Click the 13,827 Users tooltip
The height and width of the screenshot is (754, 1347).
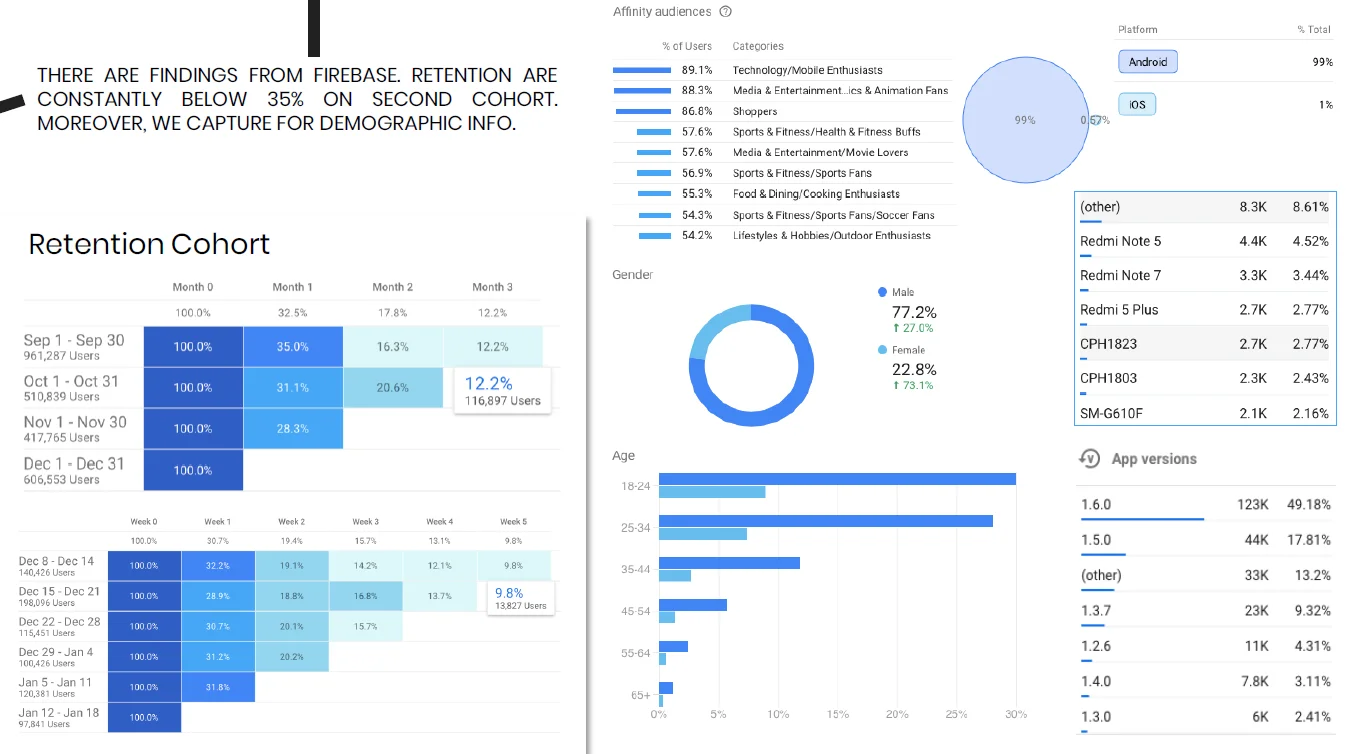pos(521,598)
